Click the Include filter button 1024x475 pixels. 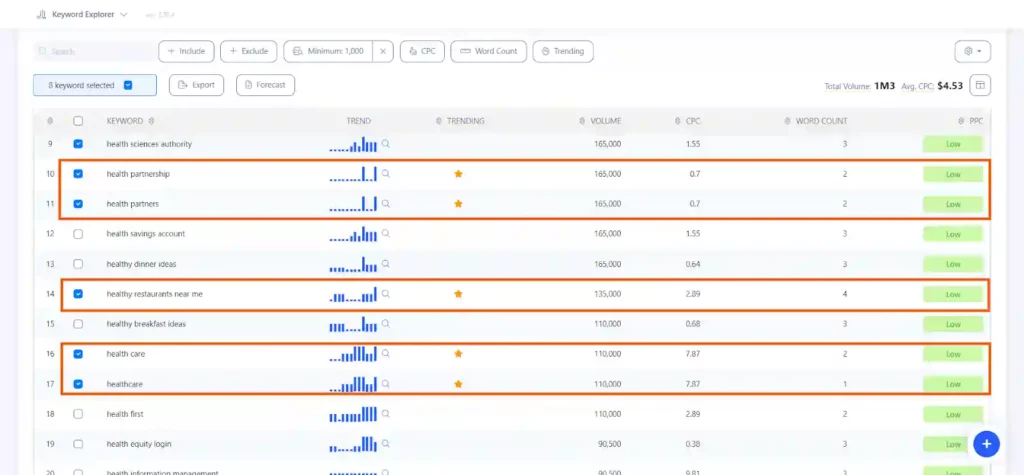pos(186,51)
